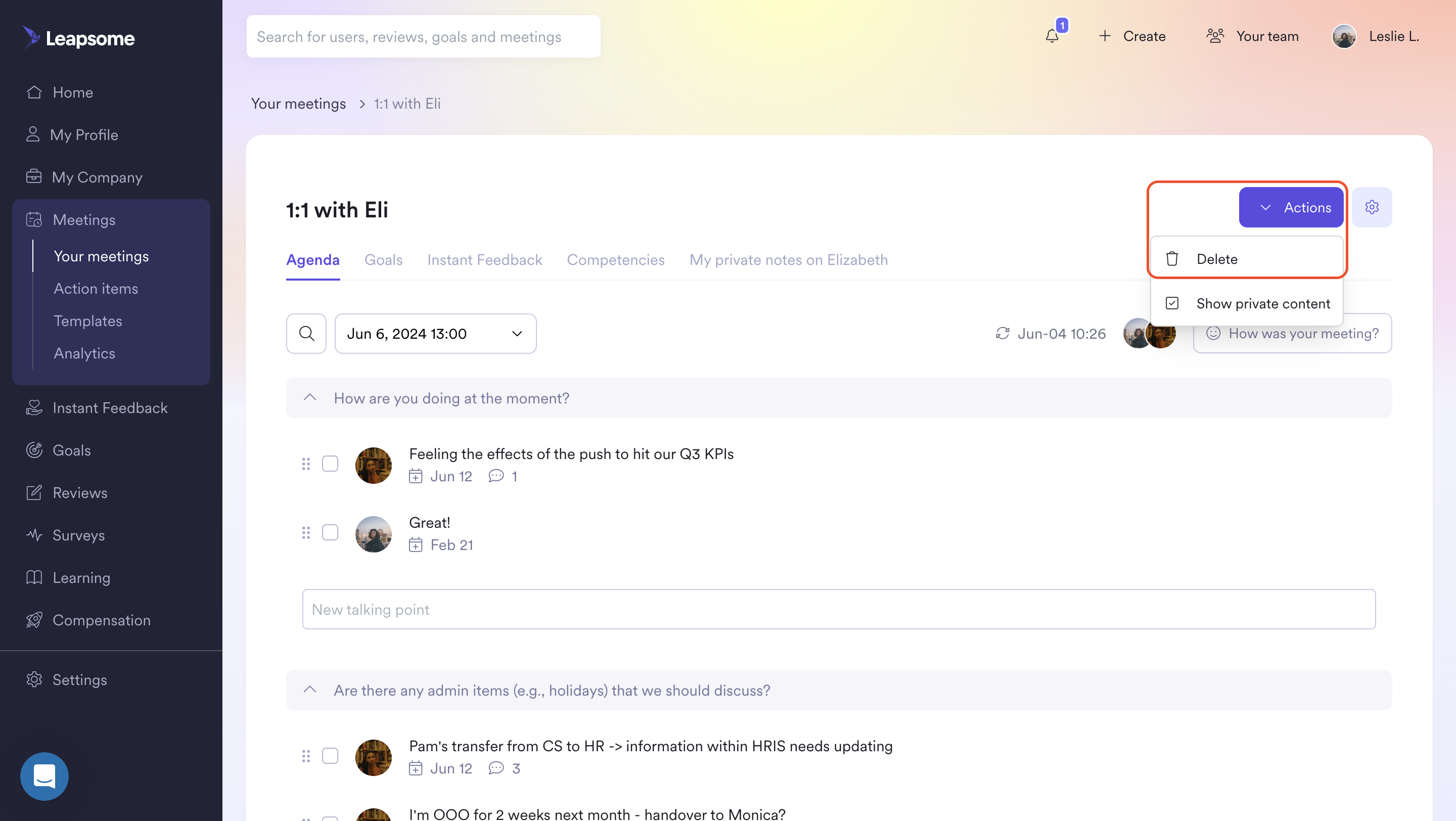Viewport: 1456px width, 821px height.
Task: Open Reviews in sidebar
Action: [x=66, y=493]
